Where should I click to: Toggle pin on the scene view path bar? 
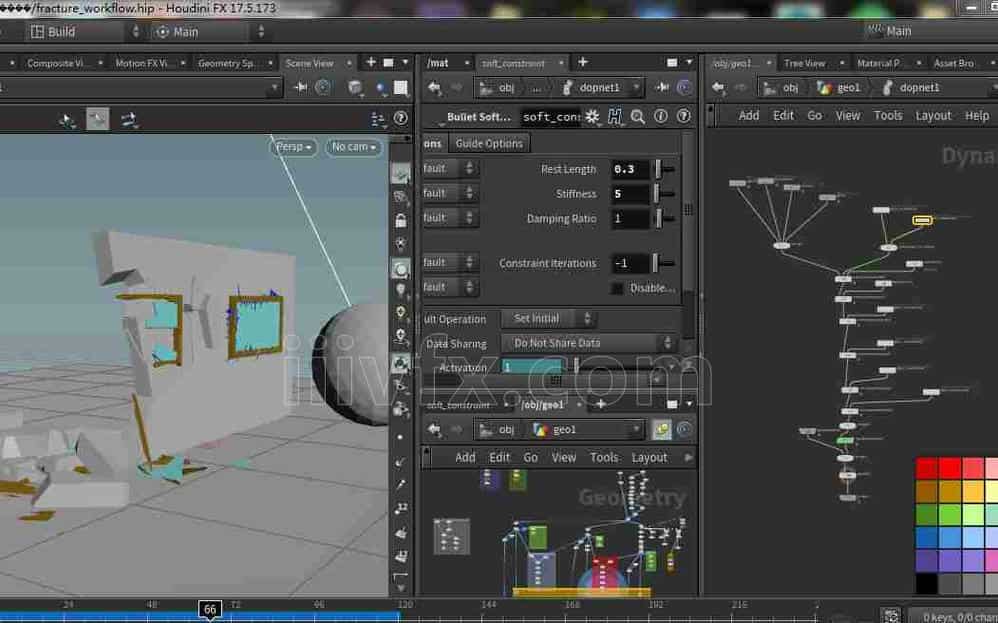[300, 88]
